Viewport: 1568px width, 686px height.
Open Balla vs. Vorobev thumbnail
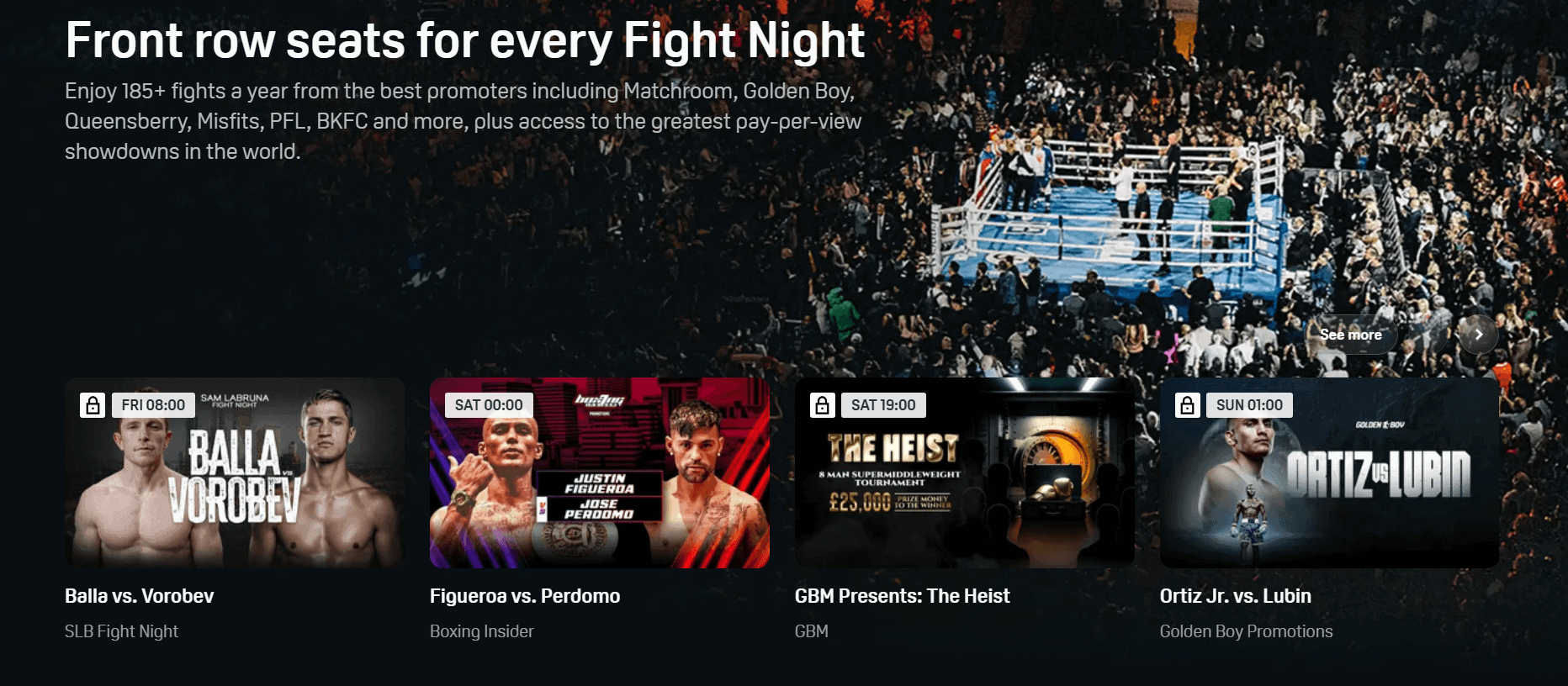(235, 472)
